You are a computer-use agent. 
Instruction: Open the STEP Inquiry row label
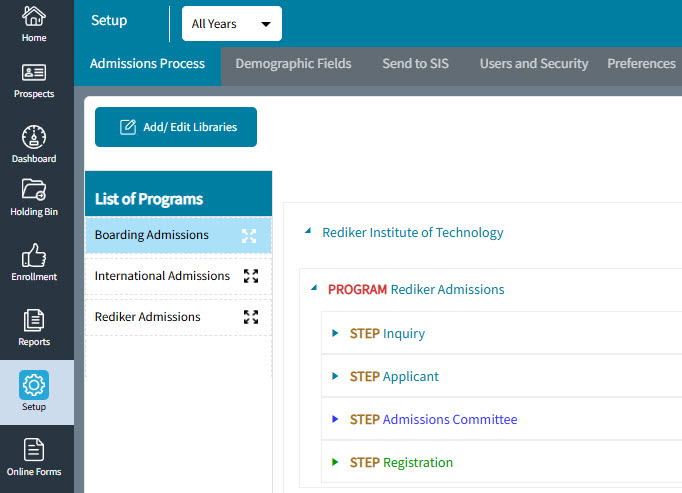click(388, 334)
